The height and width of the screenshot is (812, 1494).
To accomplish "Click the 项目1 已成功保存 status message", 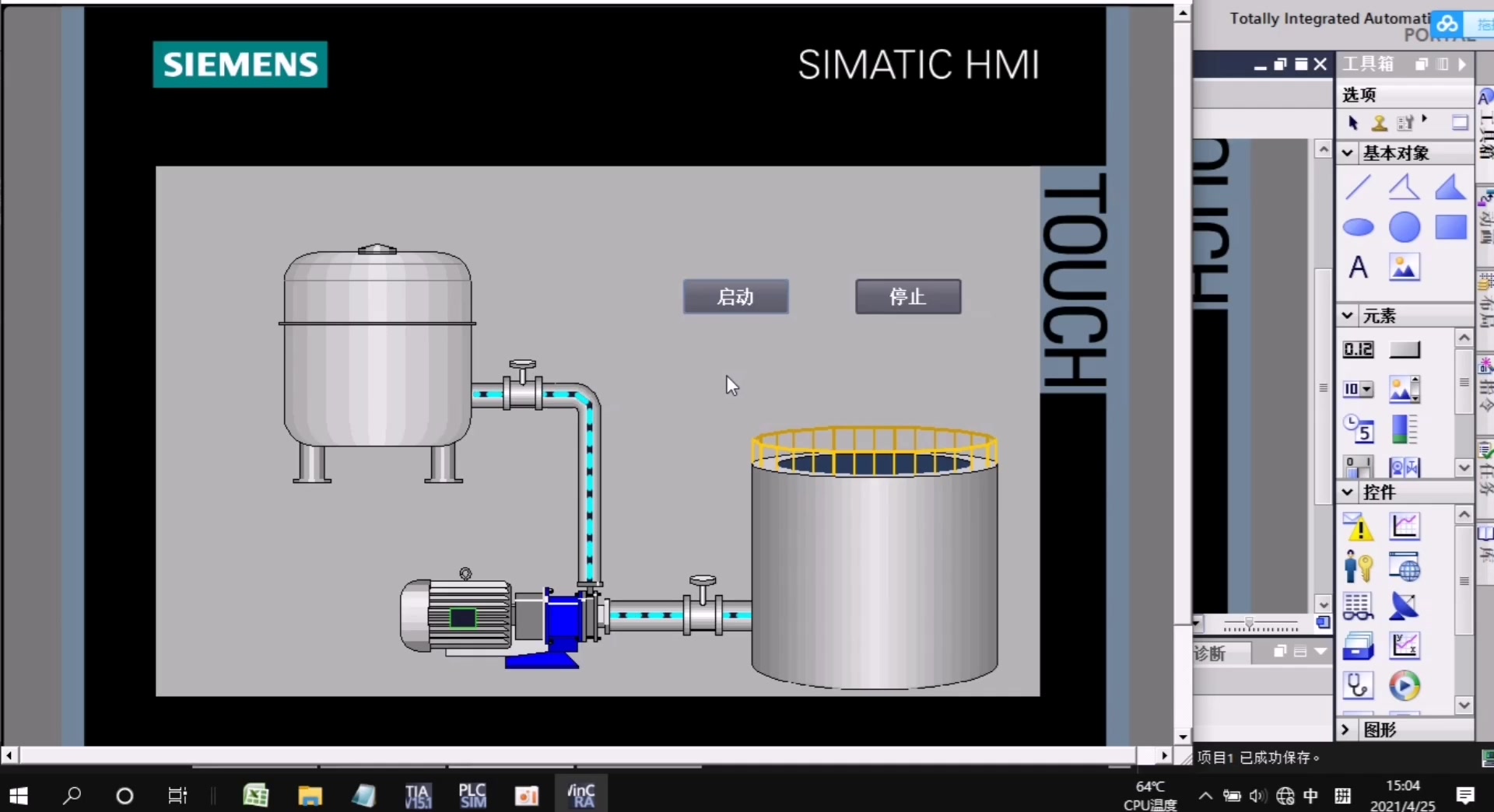I will tap(1258, 758).
